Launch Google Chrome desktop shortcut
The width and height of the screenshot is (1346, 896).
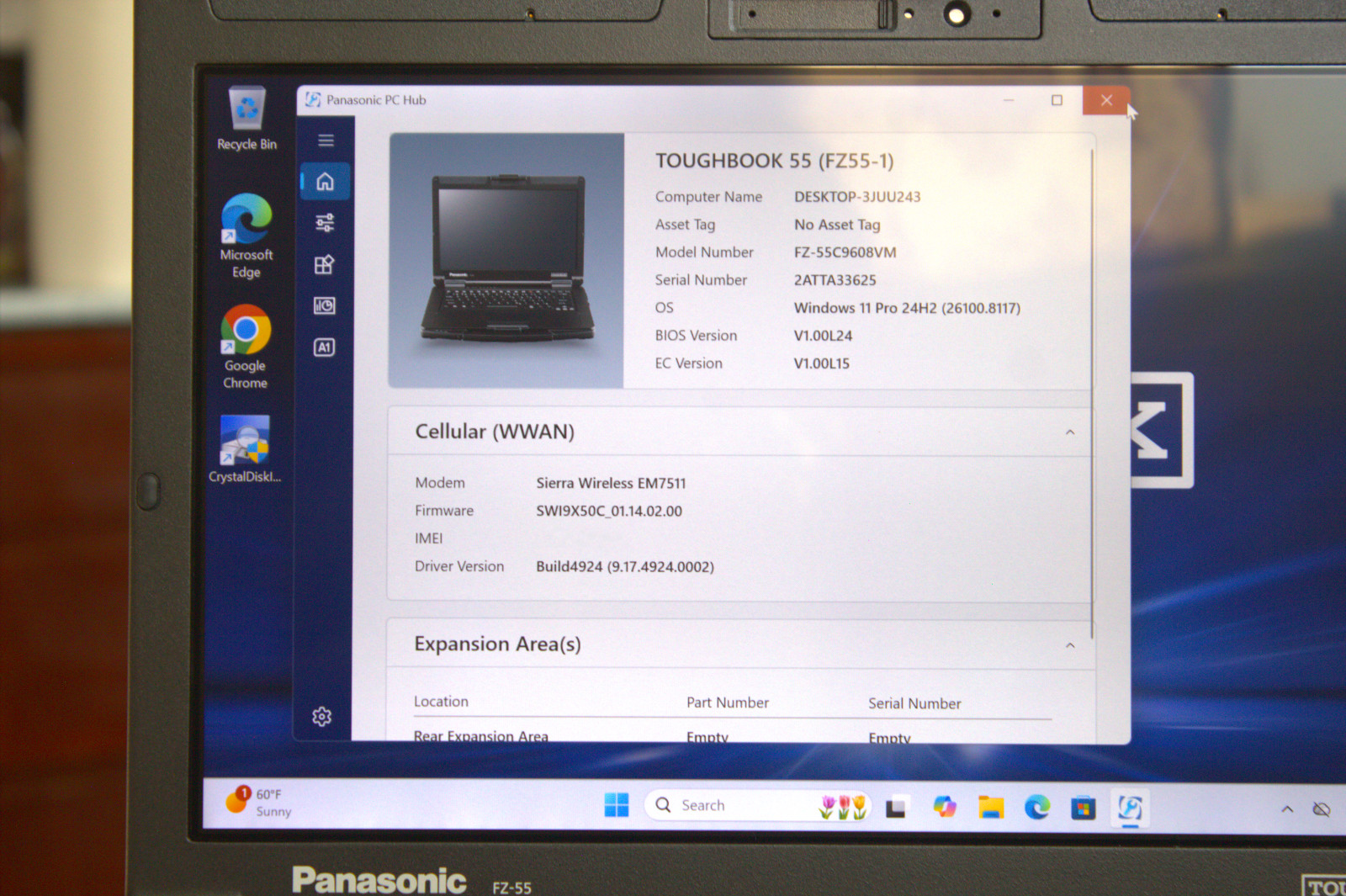tap(246, 347)
